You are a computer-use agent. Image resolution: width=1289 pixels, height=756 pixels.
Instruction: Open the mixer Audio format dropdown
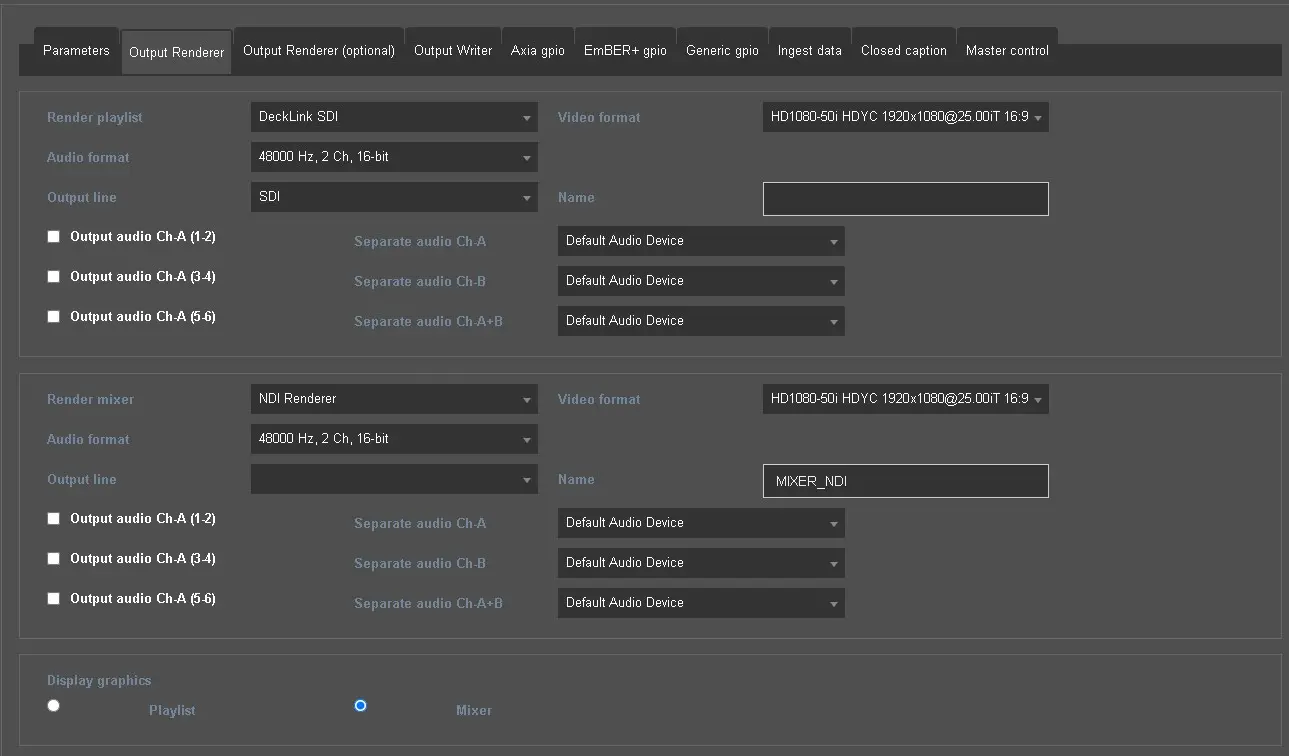click(393, 439)
